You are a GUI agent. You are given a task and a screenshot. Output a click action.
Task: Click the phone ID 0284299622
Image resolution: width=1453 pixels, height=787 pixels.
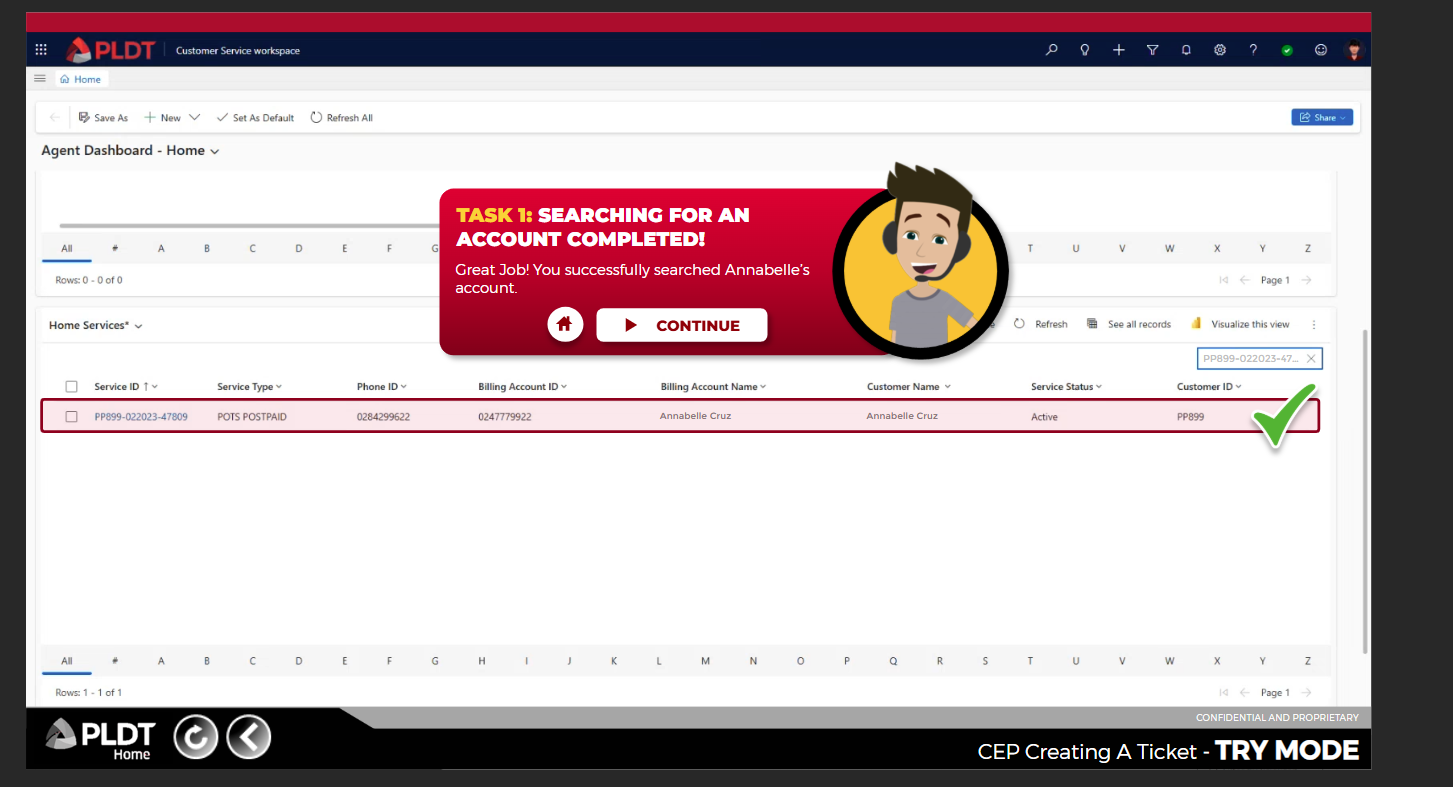[x=383, y=416]
